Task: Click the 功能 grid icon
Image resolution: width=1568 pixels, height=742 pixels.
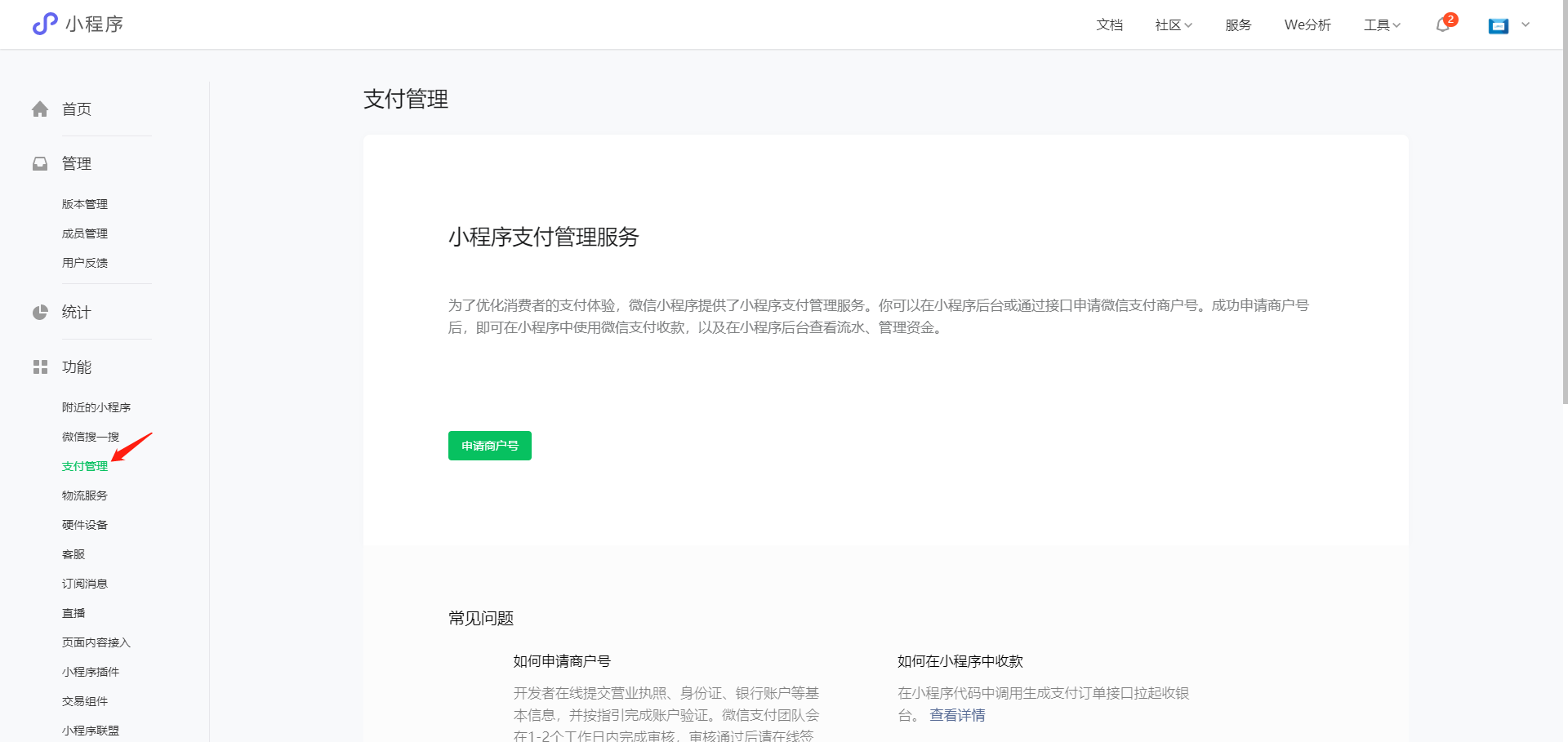Action: (40, 367)
